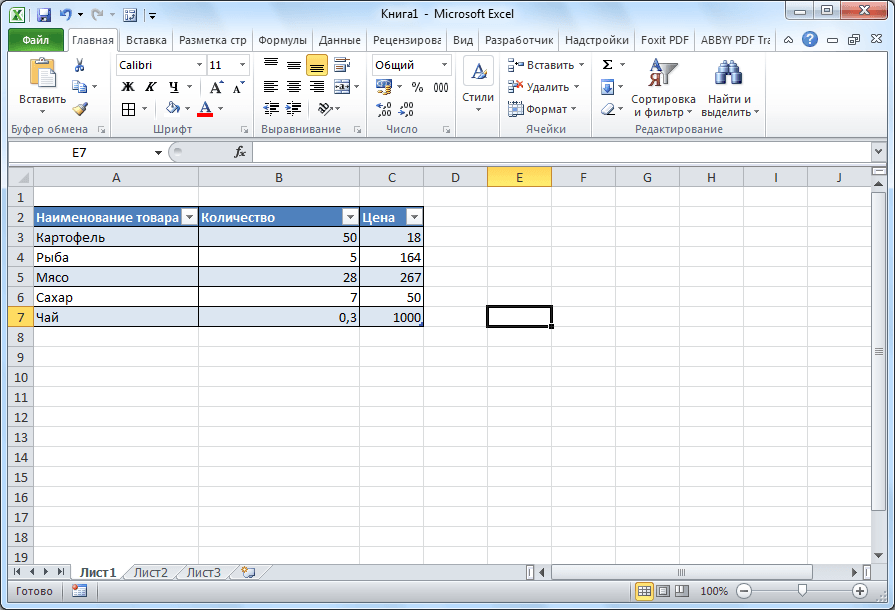Switch to the Лист2 sheet tab
895x610 pixels.
click(151, 573)
